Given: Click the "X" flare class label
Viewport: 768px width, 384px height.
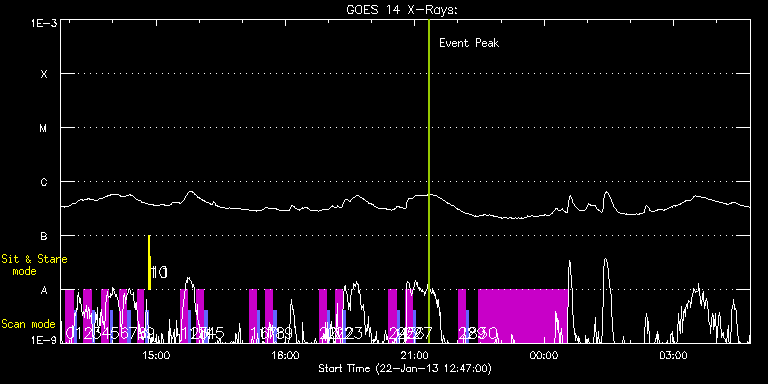Looking at the screenshot, I should (x=44, y=74).
